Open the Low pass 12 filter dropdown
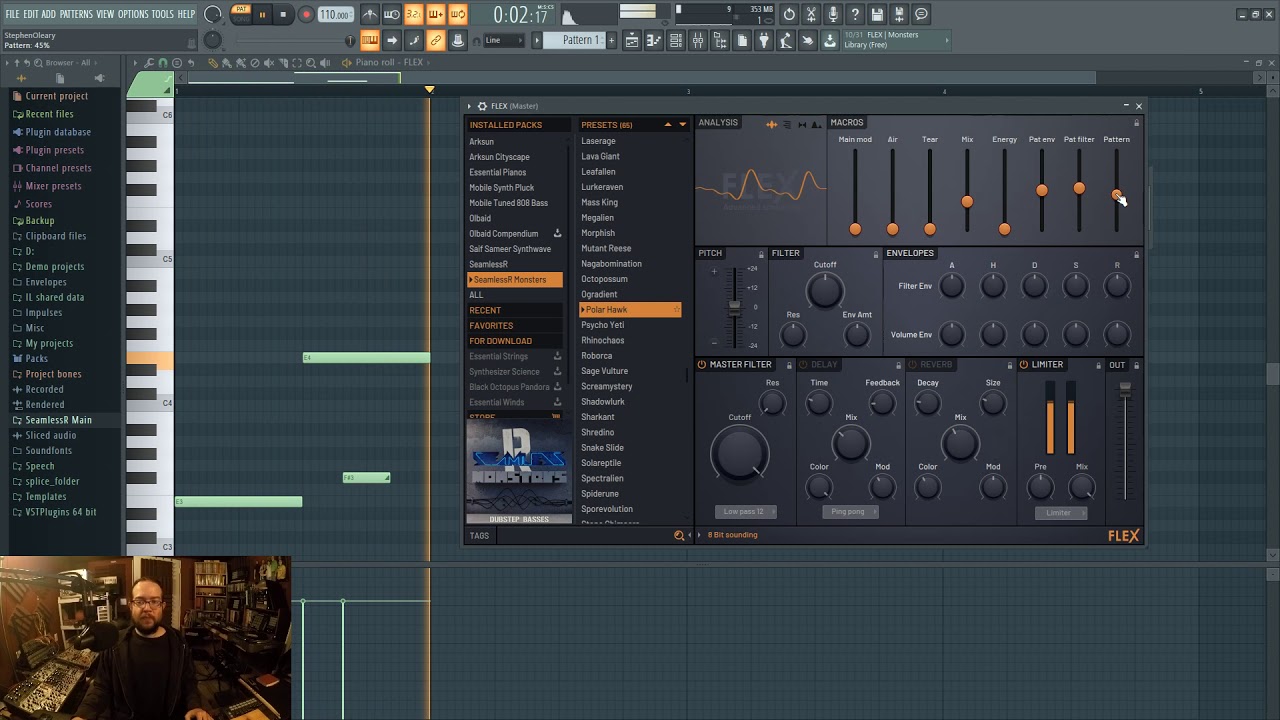This screenshot has width=1280, height=720. tap(746, 512)
